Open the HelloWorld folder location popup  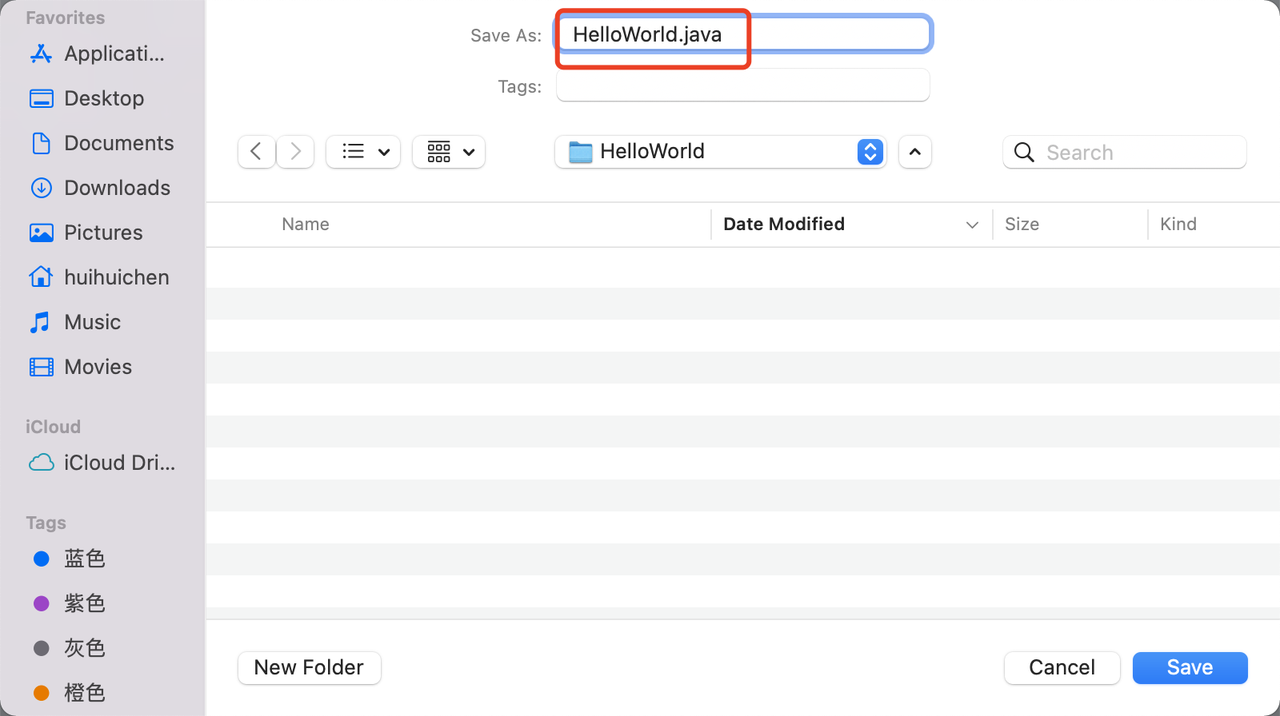pos(721,152)
